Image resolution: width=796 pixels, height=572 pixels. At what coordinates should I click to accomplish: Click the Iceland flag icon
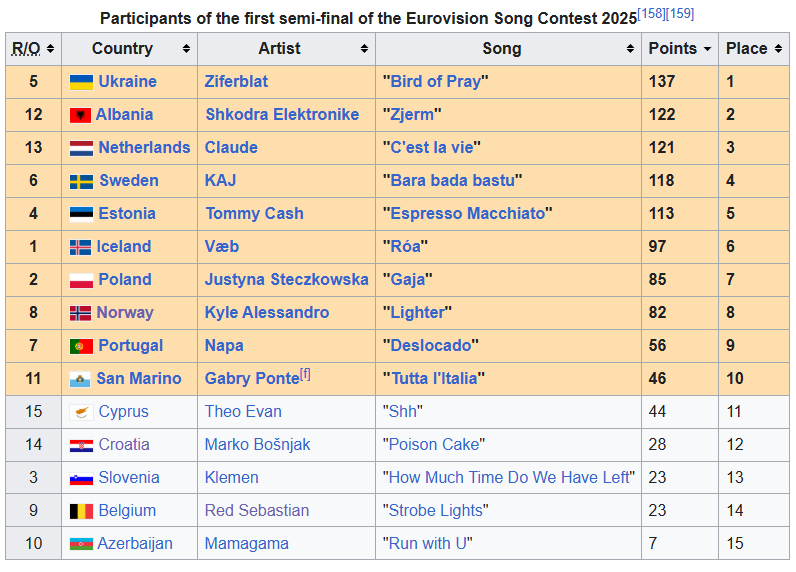(x=80, y=247)
